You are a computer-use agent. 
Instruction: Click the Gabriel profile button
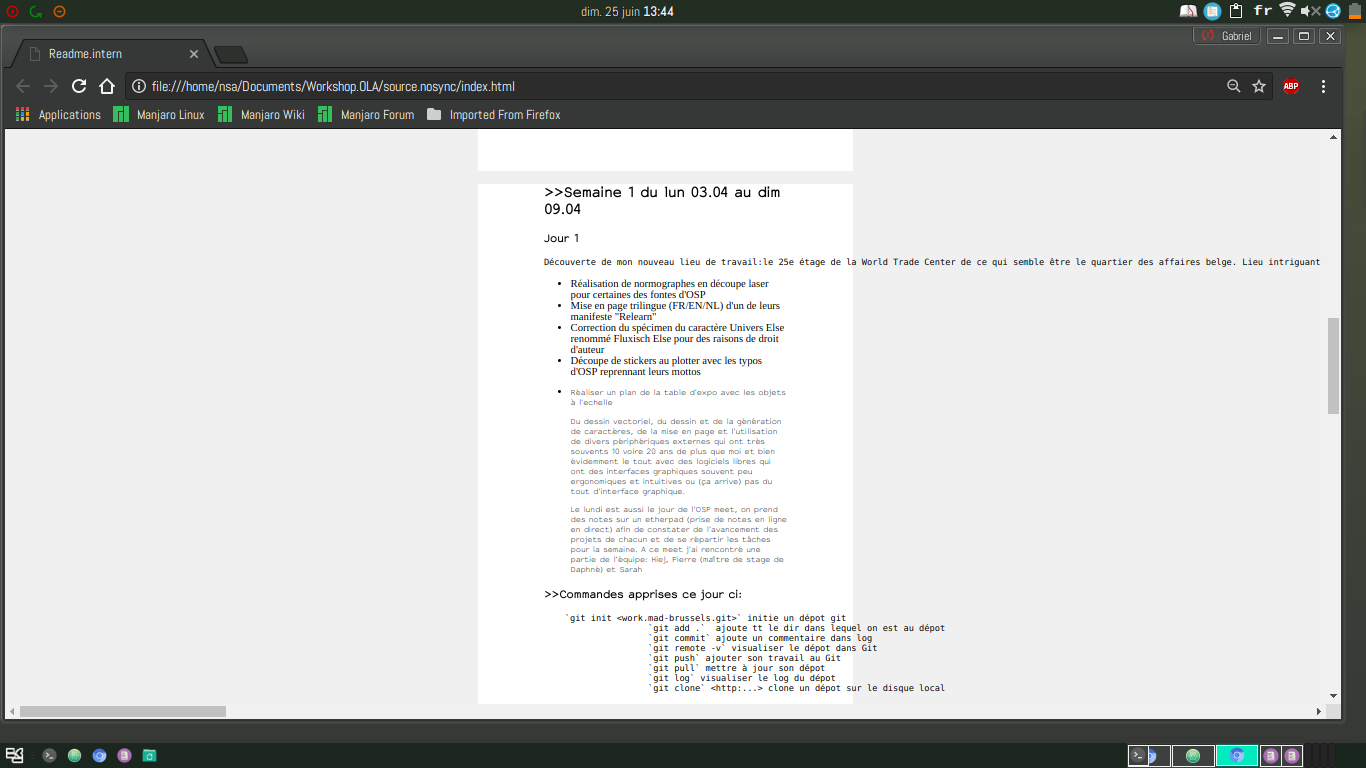1227,36
